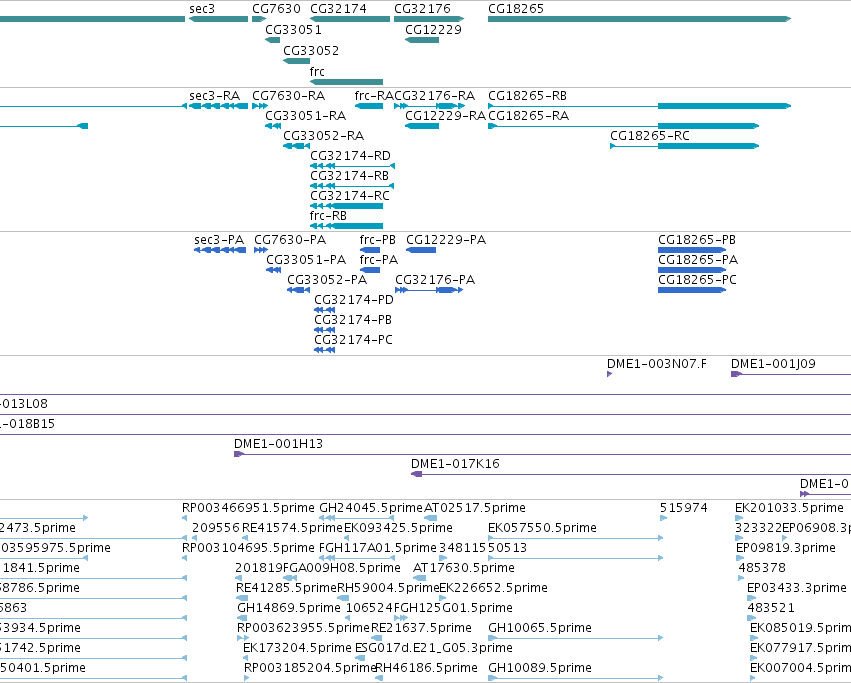Select the CG18265-PB protein label

coord(697,240)
